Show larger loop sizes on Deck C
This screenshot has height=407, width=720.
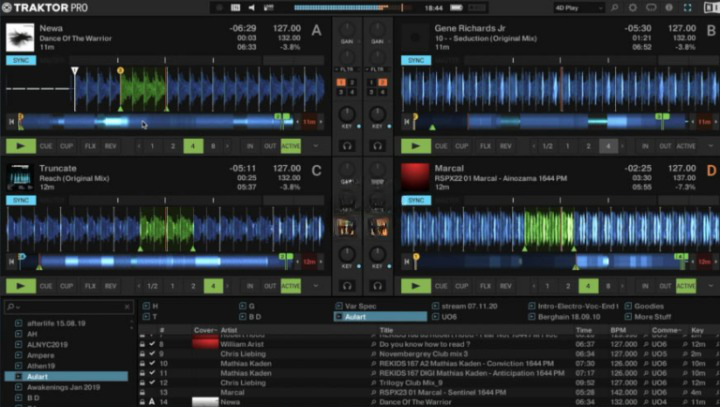[227, 286]
